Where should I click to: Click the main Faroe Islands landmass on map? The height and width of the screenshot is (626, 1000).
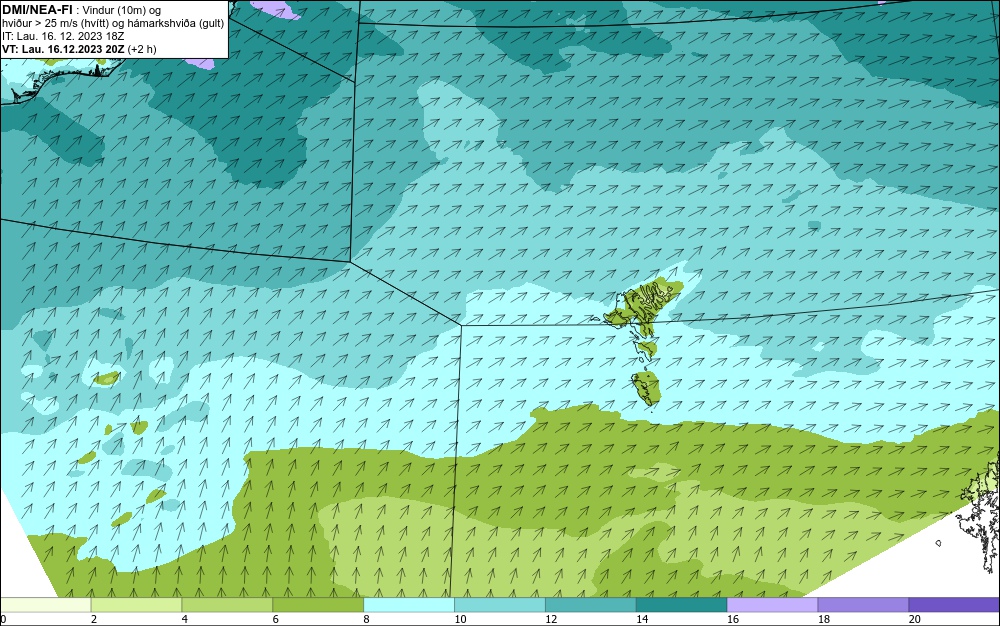pyautogui.click(x=645, y=305)
